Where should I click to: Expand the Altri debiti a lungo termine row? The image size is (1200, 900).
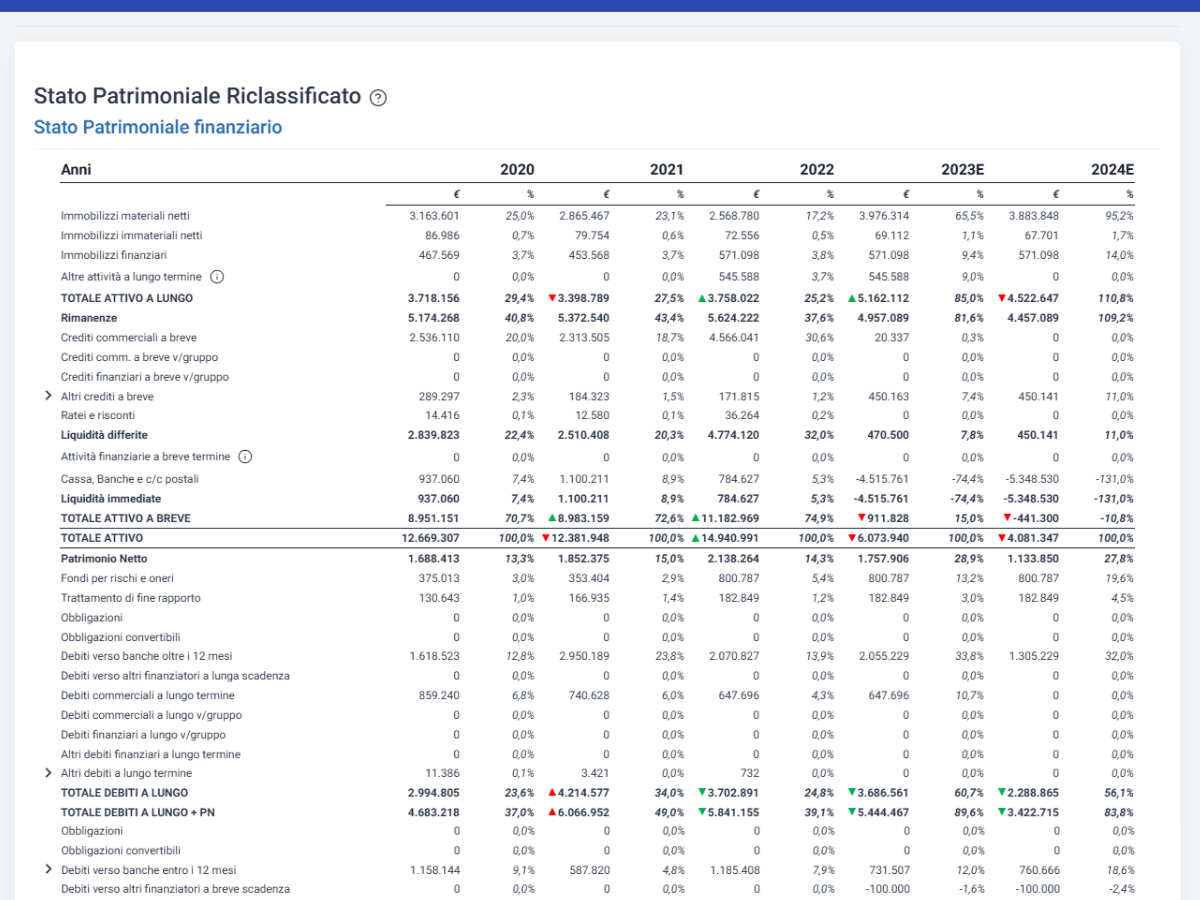pyautogui.click(x=48, y=773)
